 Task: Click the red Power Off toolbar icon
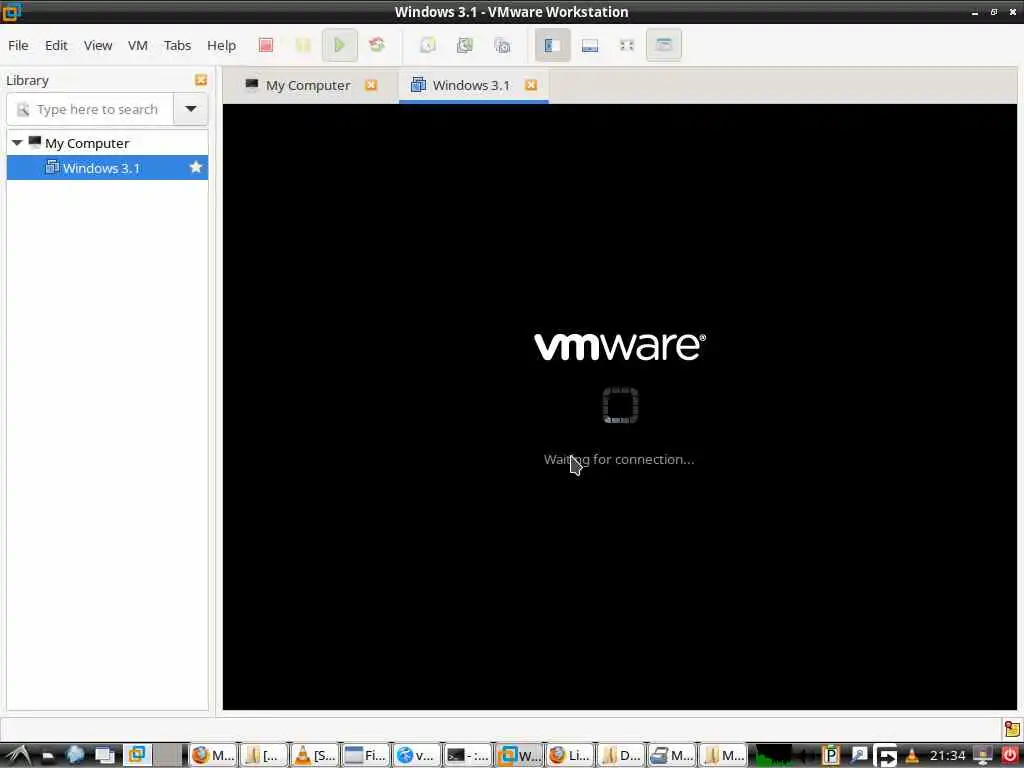(x=265, y=45)
